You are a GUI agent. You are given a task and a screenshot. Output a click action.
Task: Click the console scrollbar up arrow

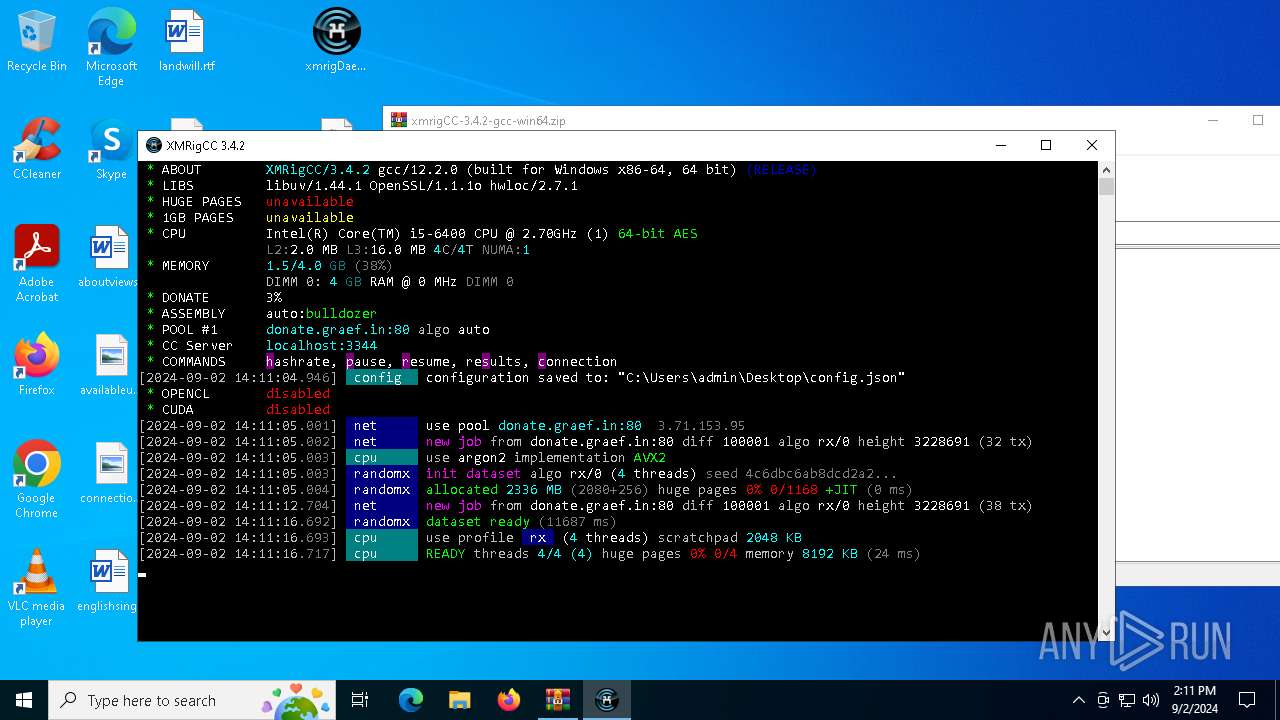(1106, 169)
